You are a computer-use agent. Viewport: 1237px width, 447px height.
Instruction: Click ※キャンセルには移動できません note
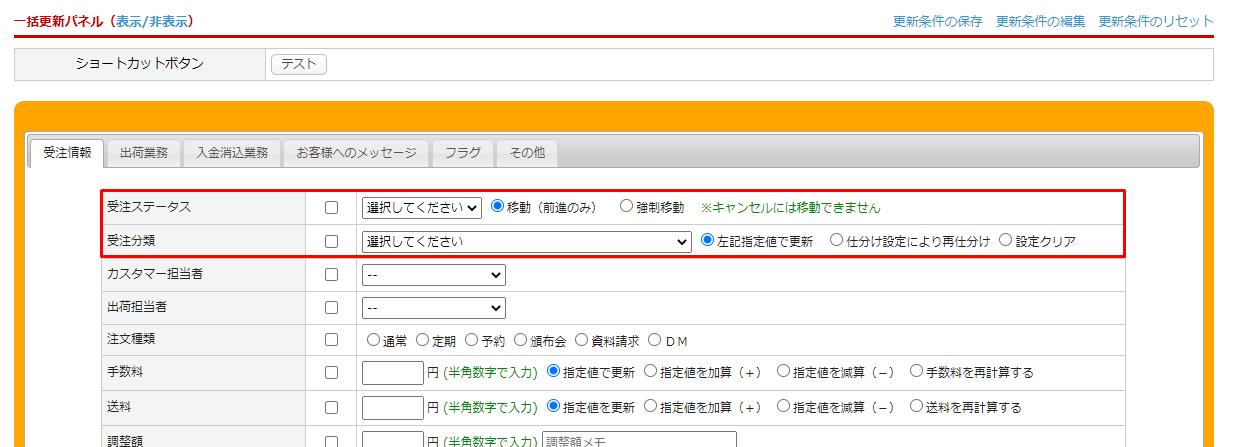(x=790, y=208)
